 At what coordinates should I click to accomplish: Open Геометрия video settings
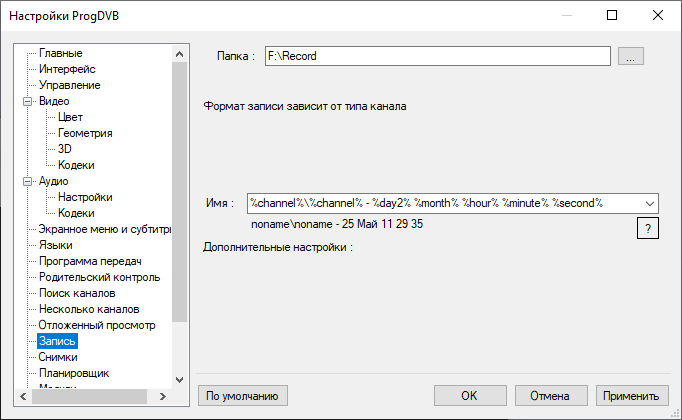point(85,133)
